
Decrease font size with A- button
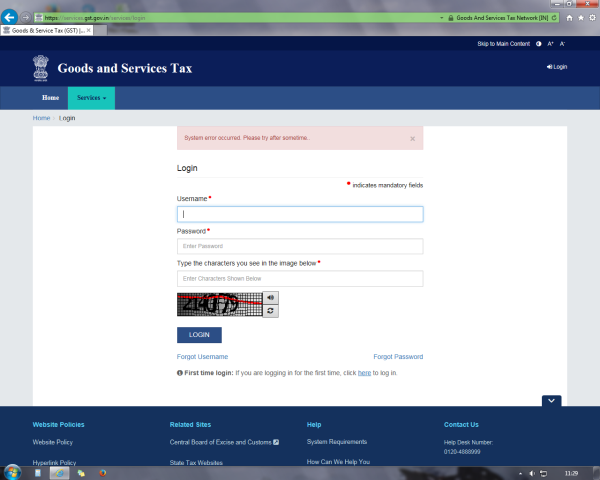[562, 44]
